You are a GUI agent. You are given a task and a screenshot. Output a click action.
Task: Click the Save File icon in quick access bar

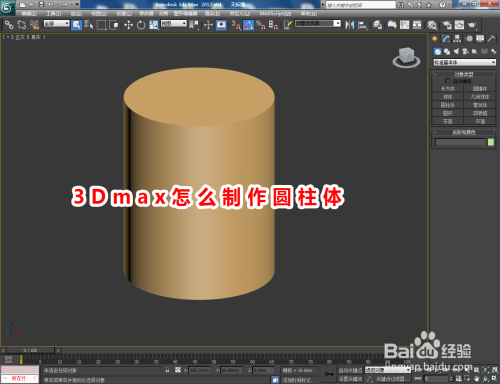point(42,4)
